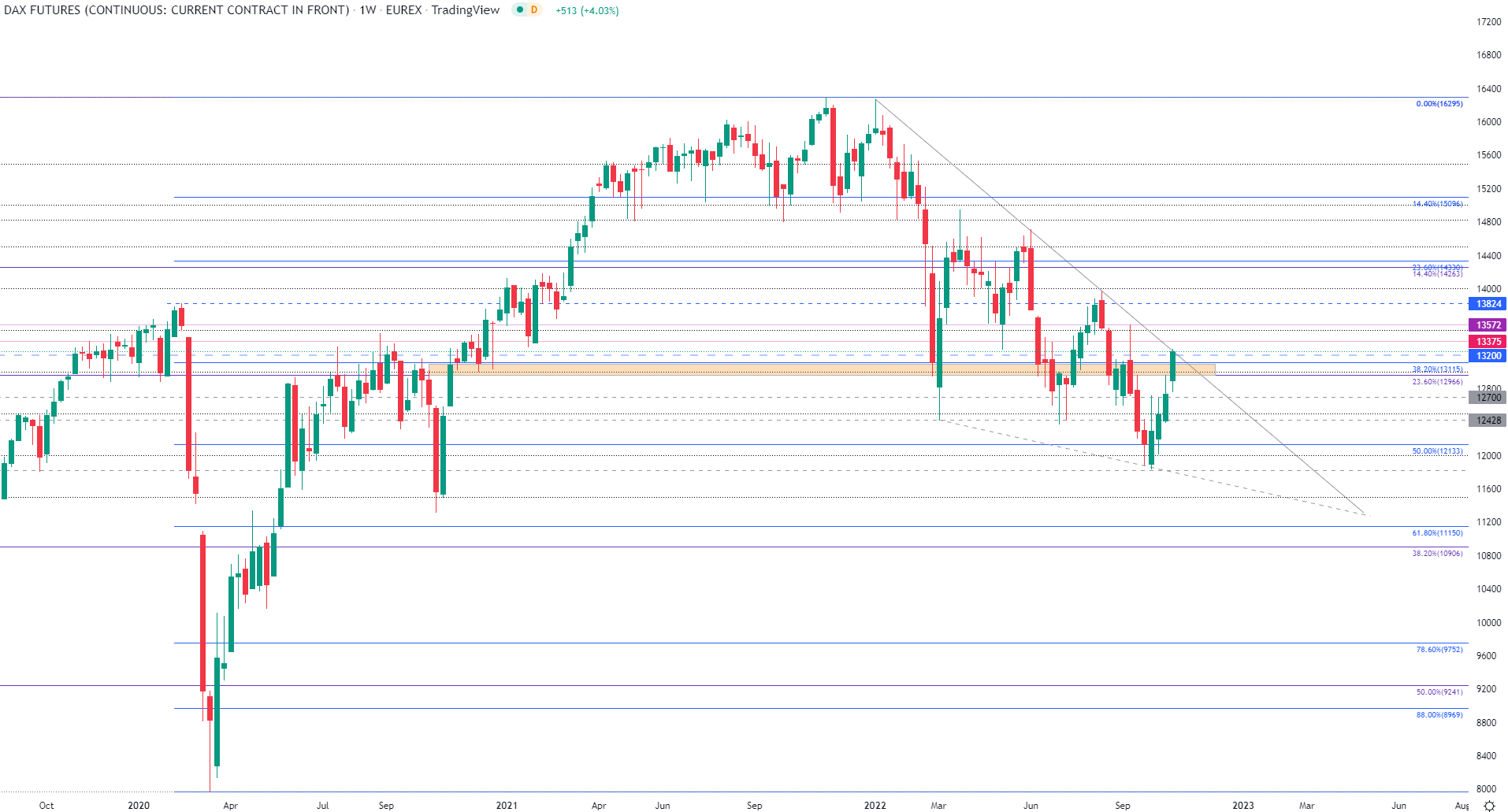
Task: Click 8400 on the price axis
Action: (1486, 756)
